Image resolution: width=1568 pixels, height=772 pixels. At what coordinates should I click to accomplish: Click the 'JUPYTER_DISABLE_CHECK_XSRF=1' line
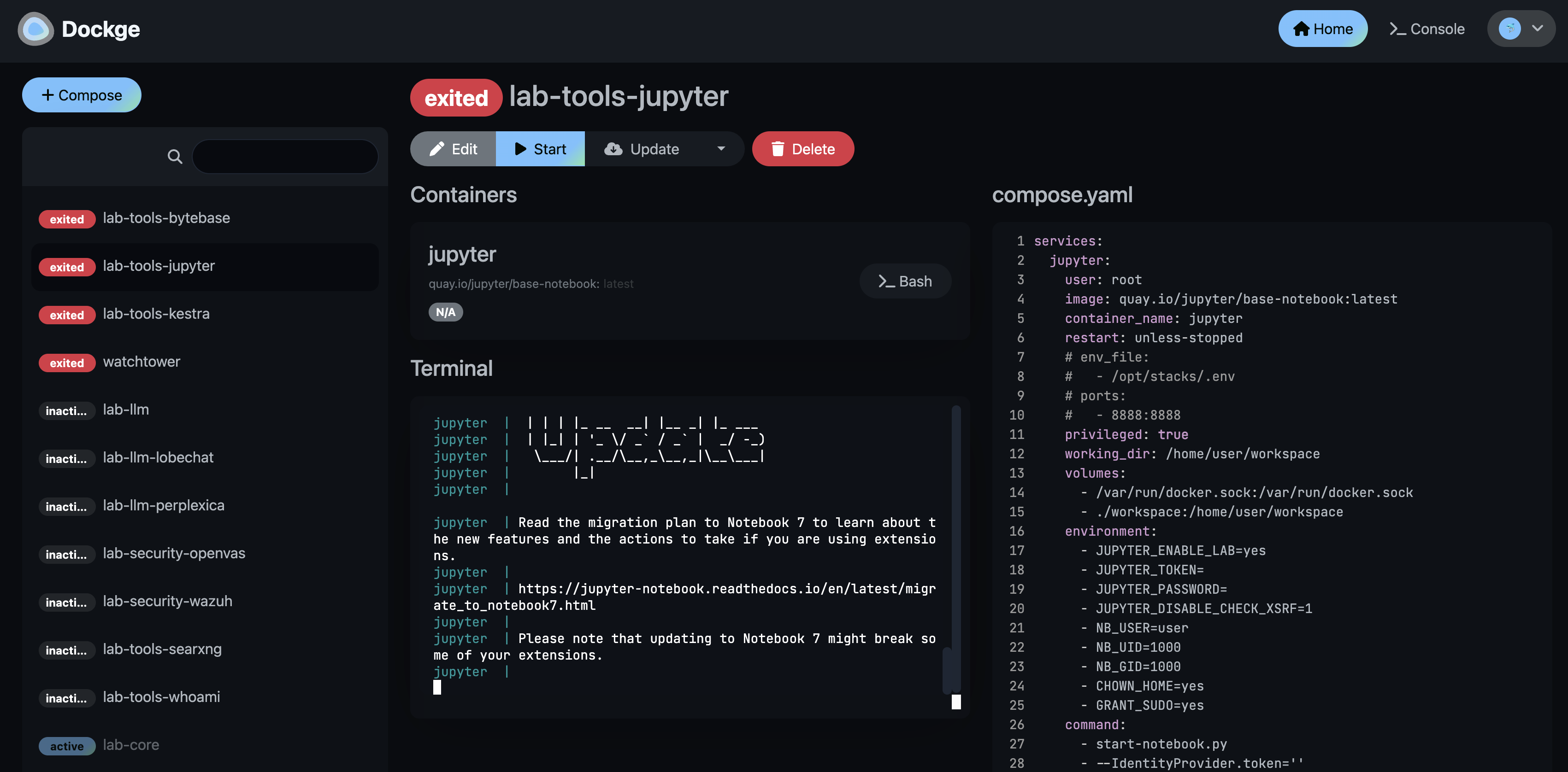[1203, 608]
